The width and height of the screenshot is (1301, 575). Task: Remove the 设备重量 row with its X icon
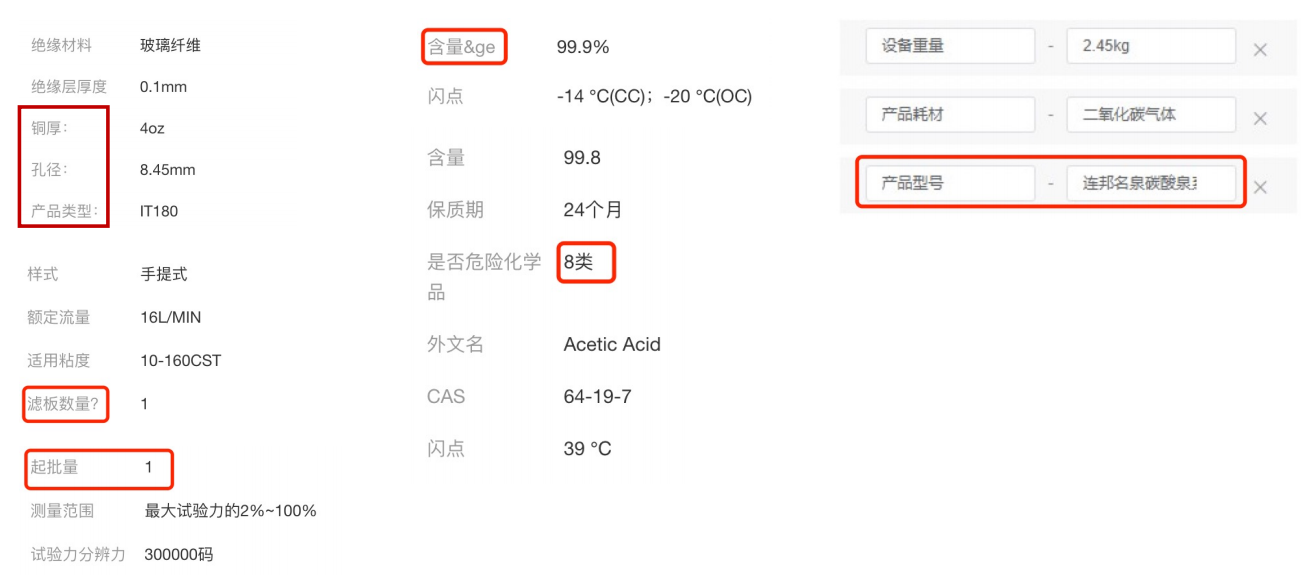click(x=1260, y=50)
